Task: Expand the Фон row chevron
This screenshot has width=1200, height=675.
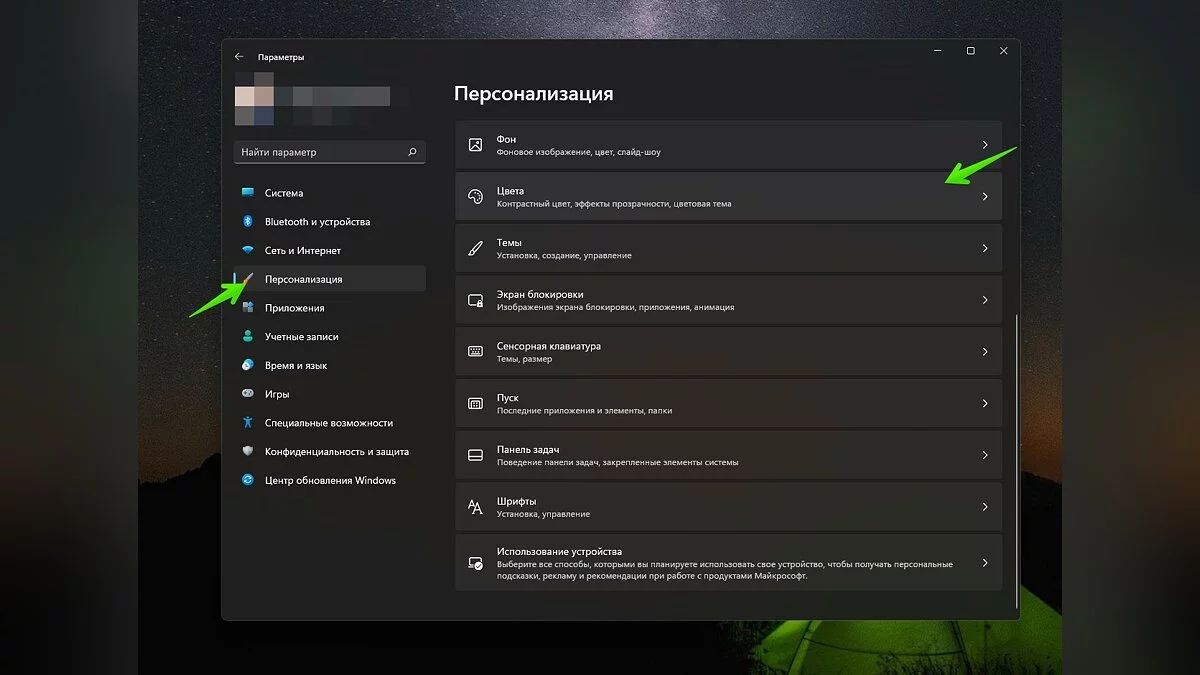Action: tap(985, 145)
